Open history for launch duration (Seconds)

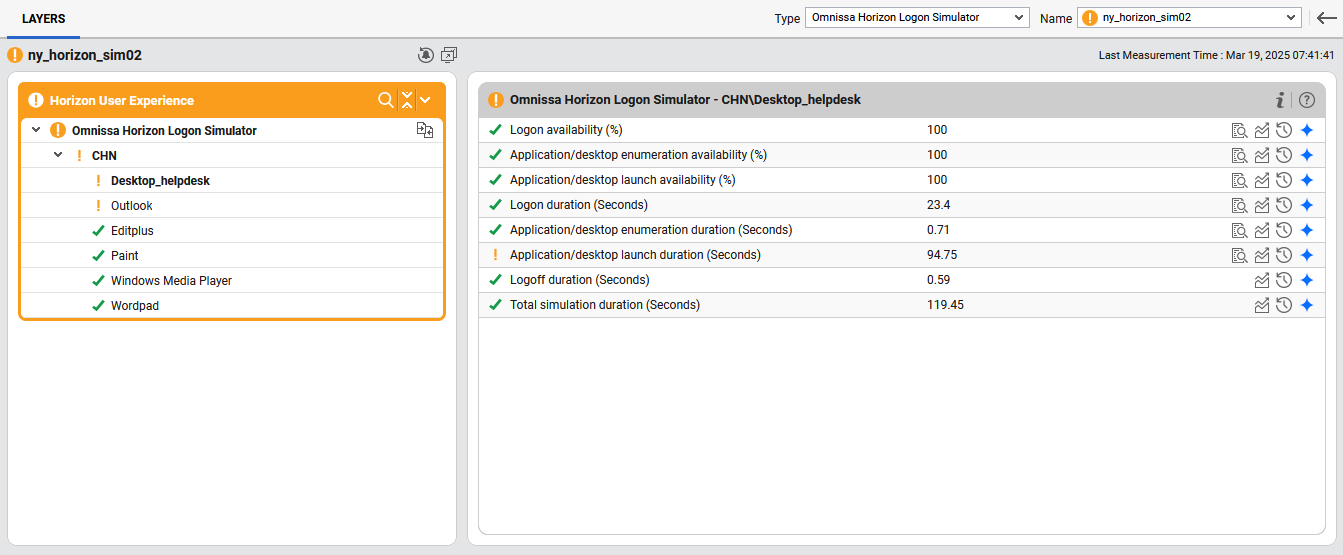pyautogui.click(x=1284, y=255)
